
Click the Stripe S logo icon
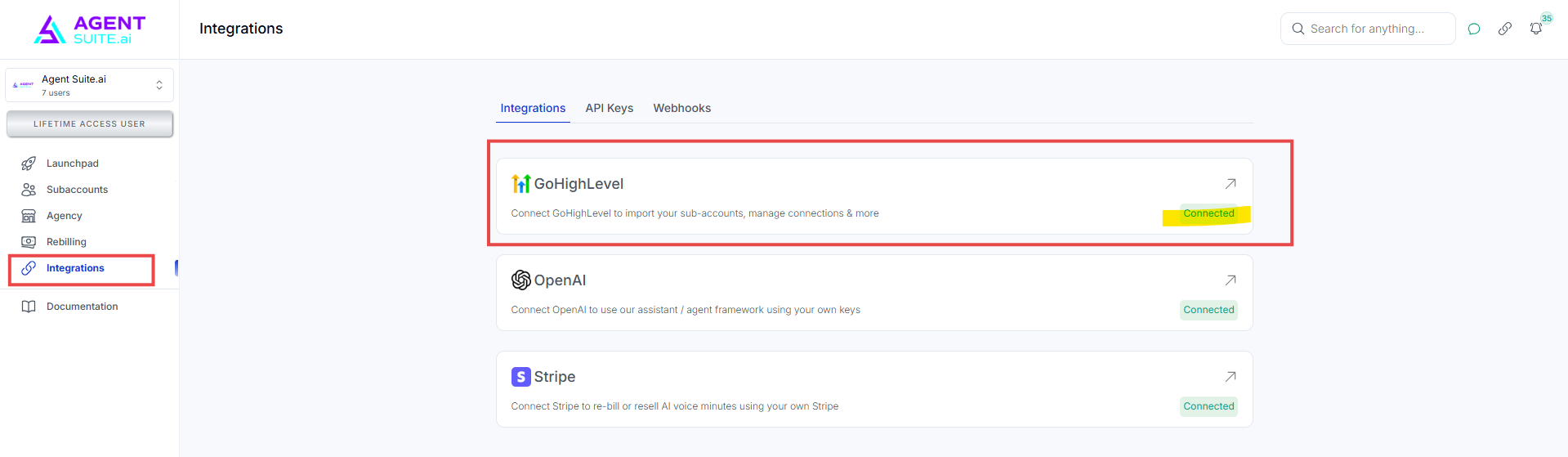coord(521,377)
